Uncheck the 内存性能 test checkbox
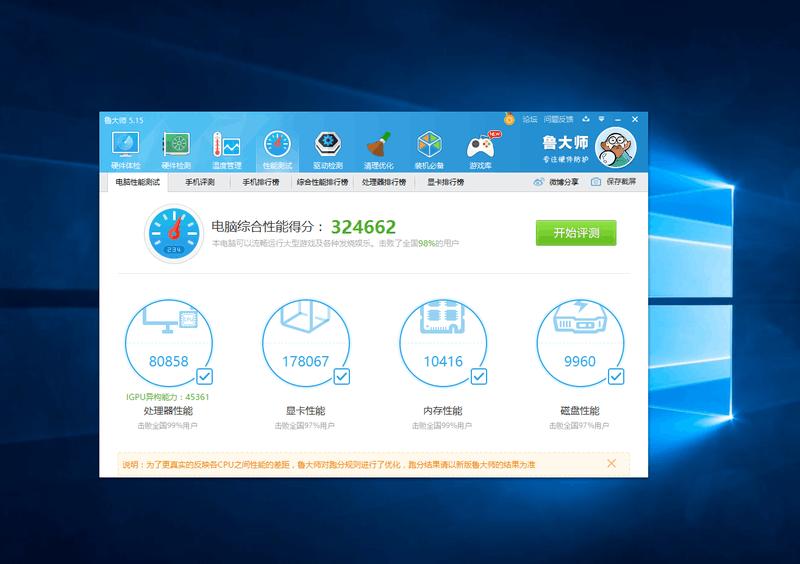The image size is (800, 564). pos(479,377)
